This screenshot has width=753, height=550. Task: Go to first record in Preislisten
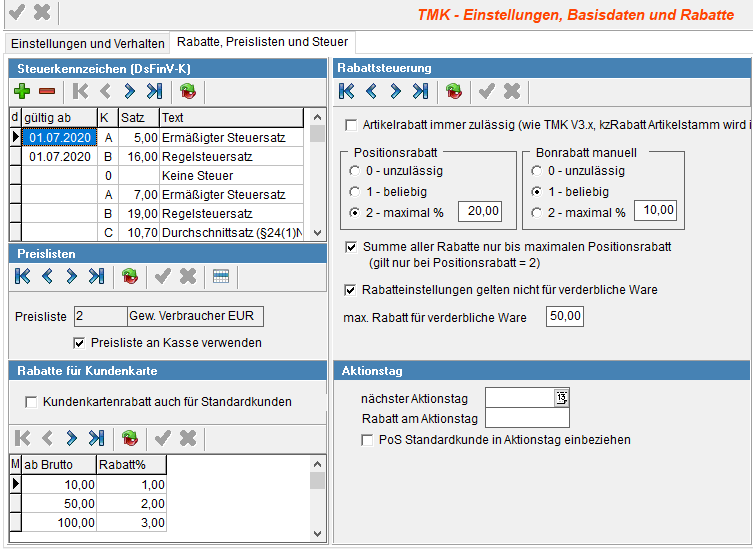(21, 276)
